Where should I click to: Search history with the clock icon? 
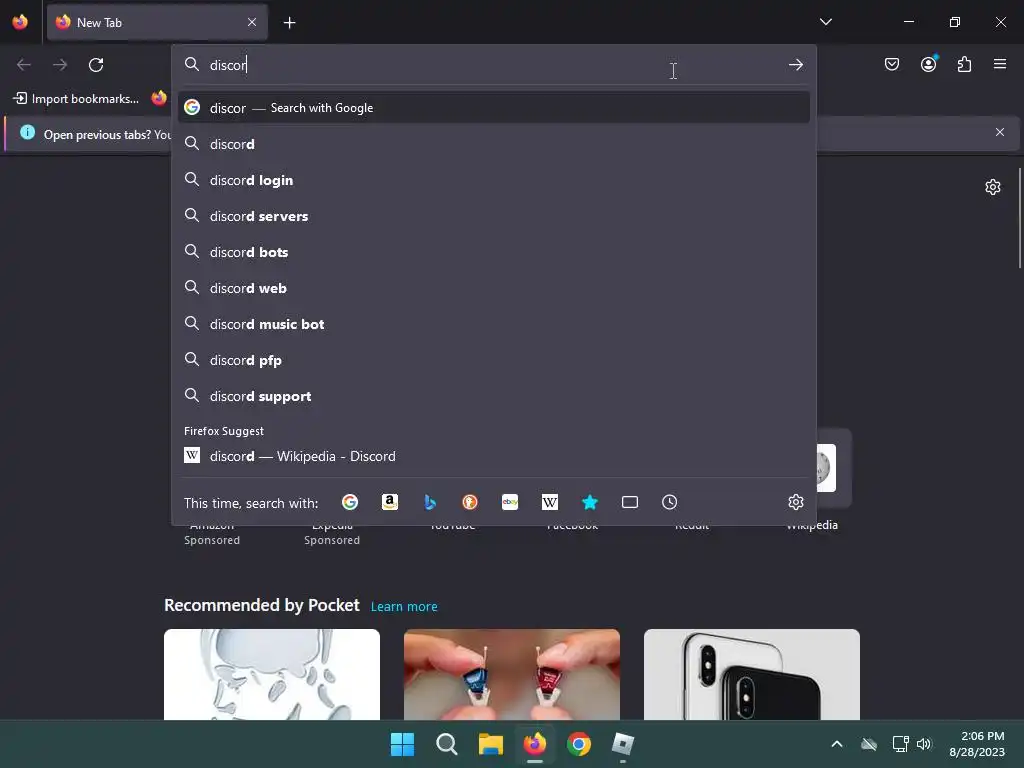[669, 502]
